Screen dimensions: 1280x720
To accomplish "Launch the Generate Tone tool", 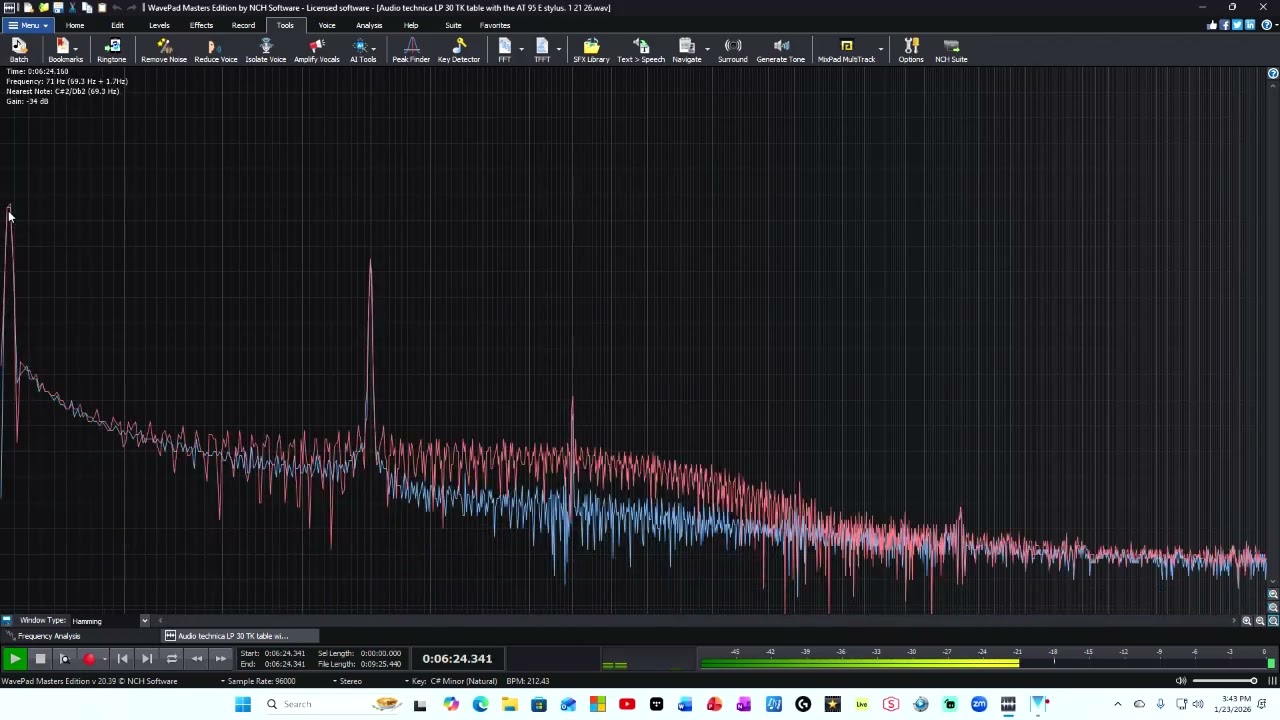I will pos(781,50).
